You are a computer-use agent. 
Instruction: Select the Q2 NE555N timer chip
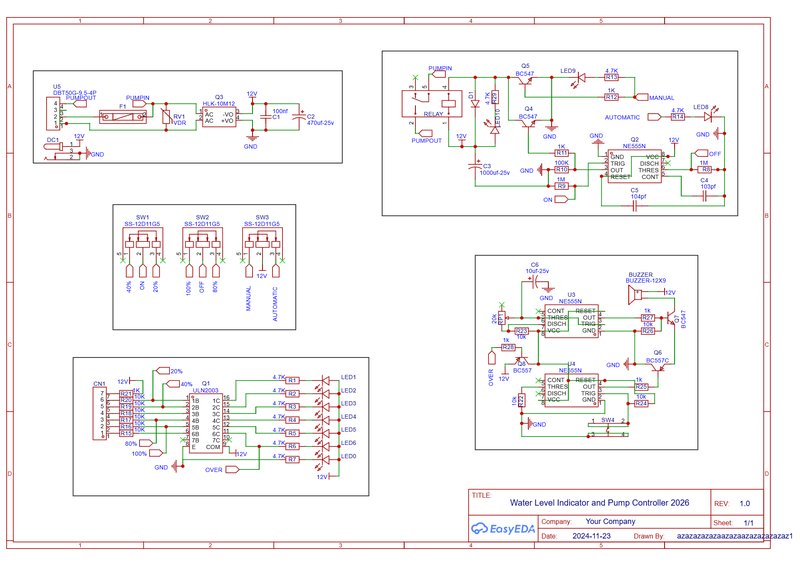pos(633,166)
